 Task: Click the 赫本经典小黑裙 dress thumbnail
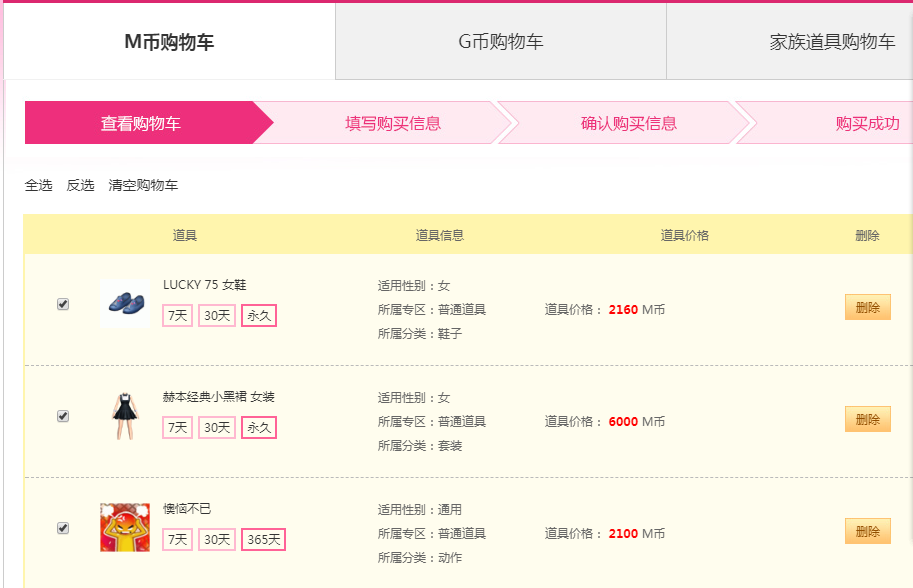pos(125,416)
